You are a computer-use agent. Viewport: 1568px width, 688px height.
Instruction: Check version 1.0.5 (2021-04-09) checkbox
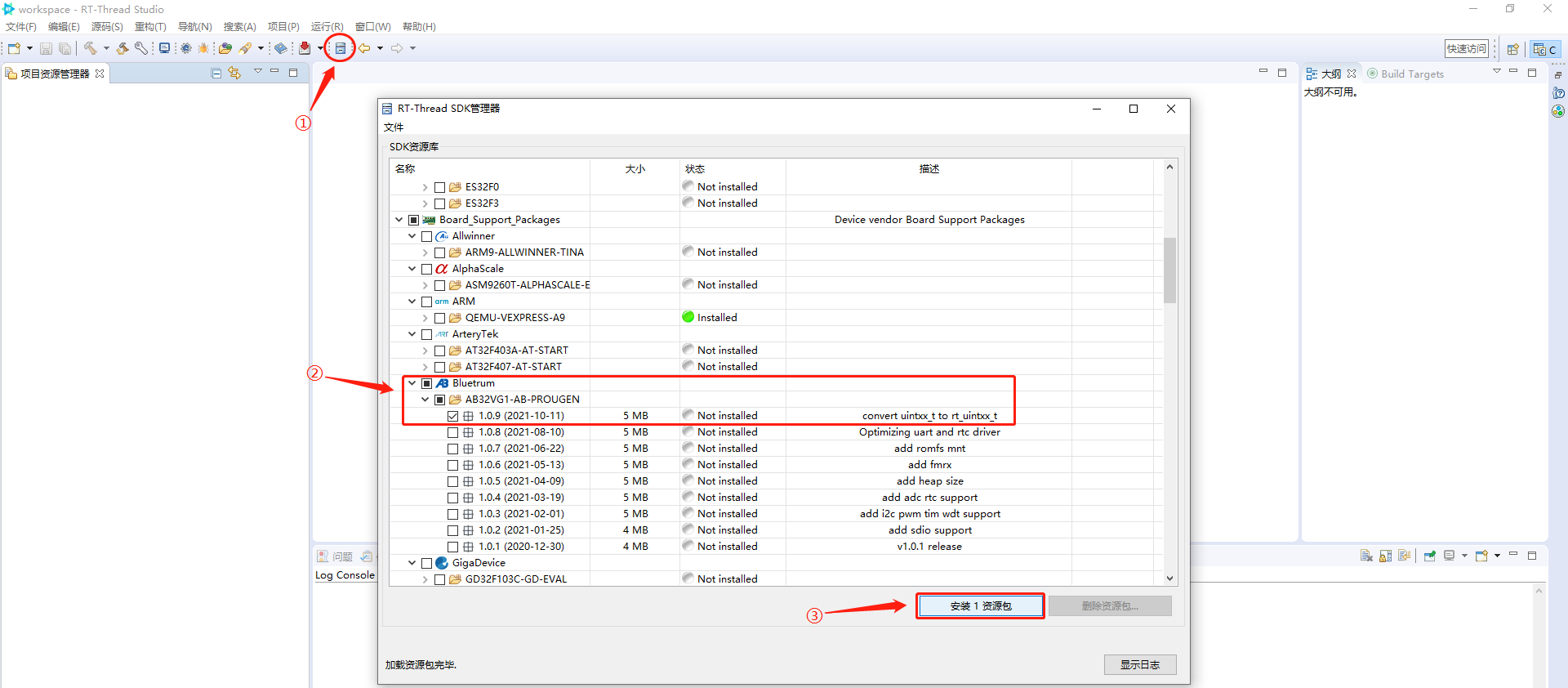click(x=453, y=481)
